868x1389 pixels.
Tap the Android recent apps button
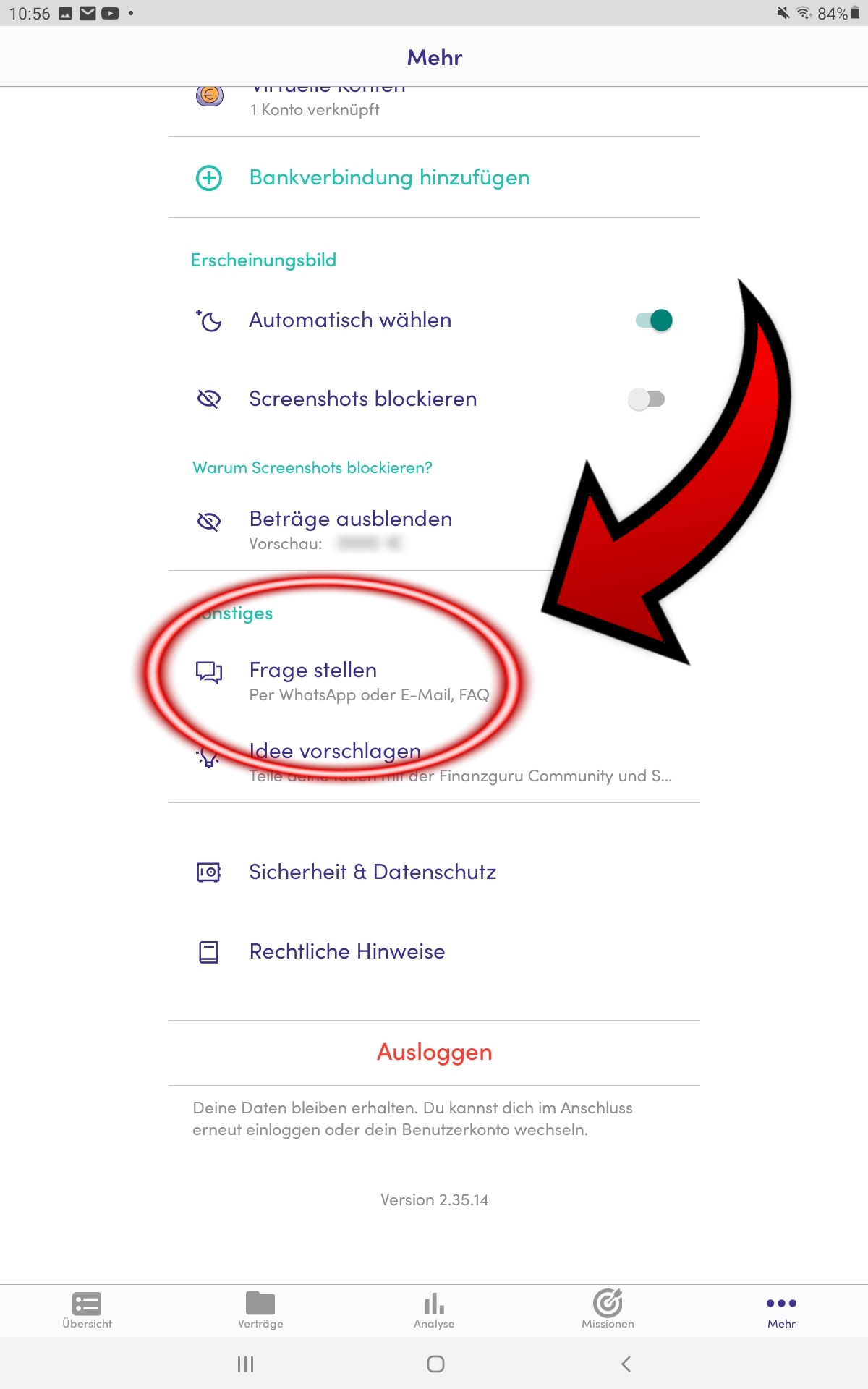pyautogui.click(x=246, y=1364)
